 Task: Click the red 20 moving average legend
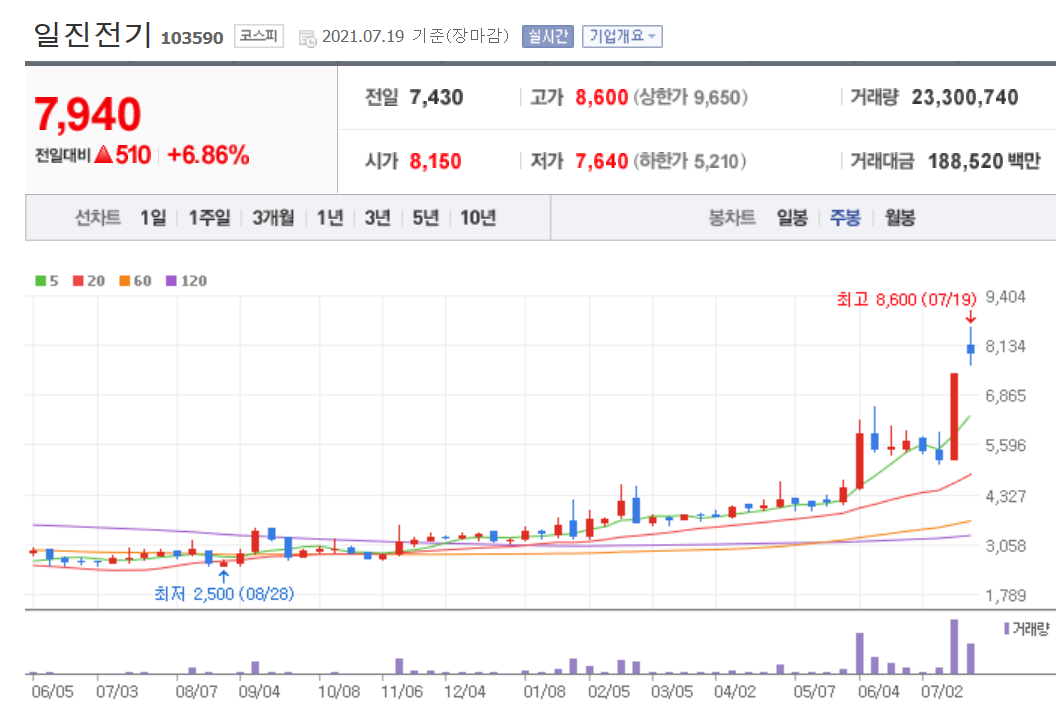pos(89,281)
